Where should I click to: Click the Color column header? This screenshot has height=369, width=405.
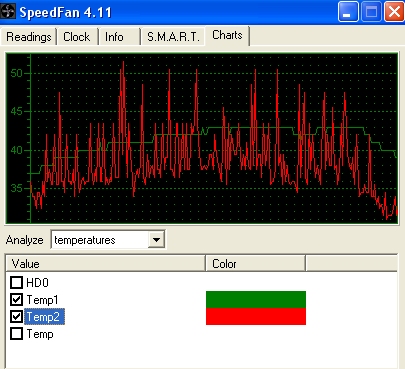(255, 264)
